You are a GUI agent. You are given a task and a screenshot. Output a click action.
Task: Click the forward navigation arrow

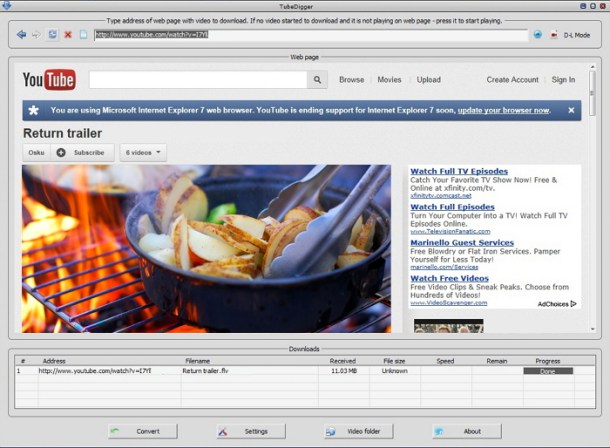click(37, 34)
